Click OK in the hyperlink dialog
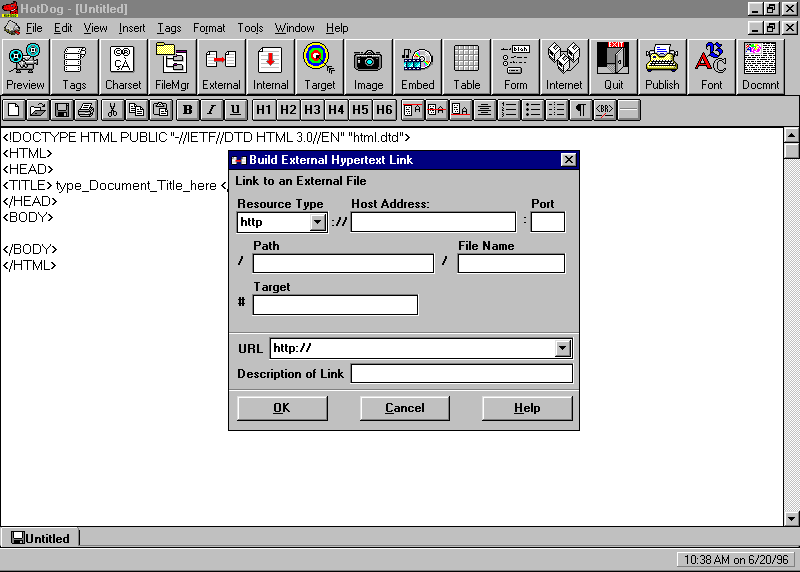Screen dimensions: 800x572 click(282, 408)
